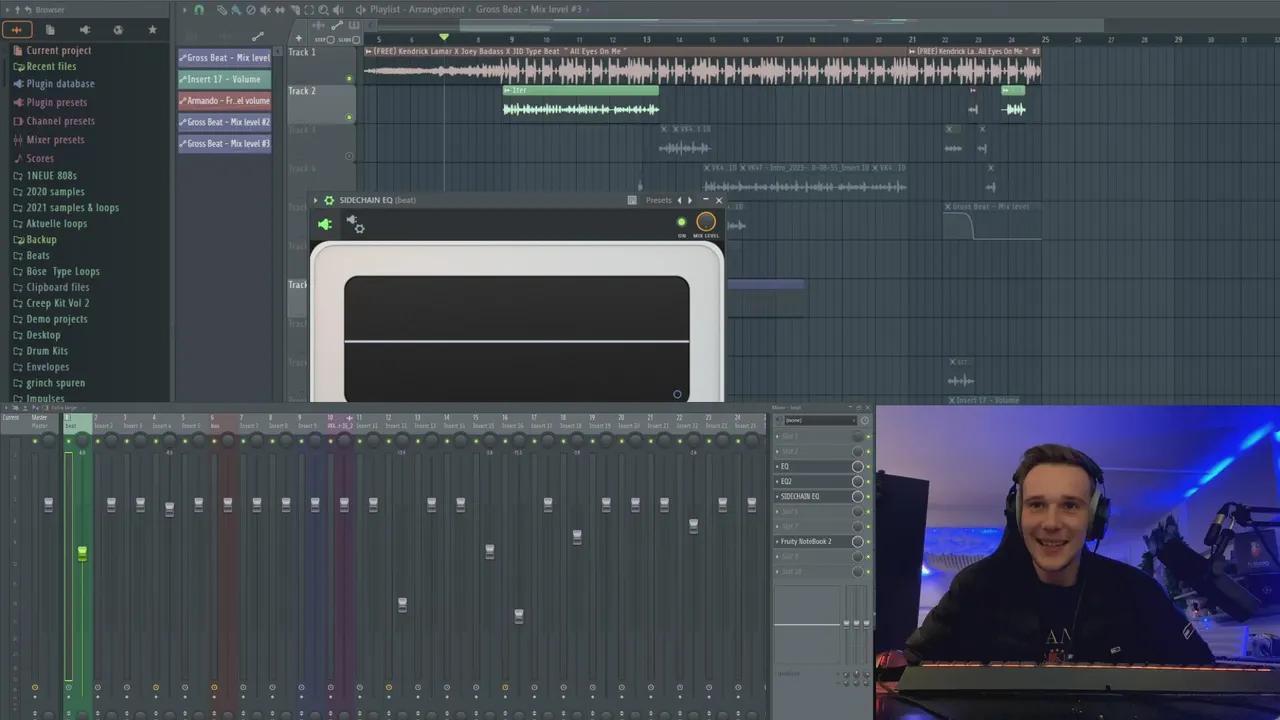The height and width of the screenshot is (720, 1280).
Task: Open the [none] effect slot dropdown in the mixer
Action: point(820,420)
